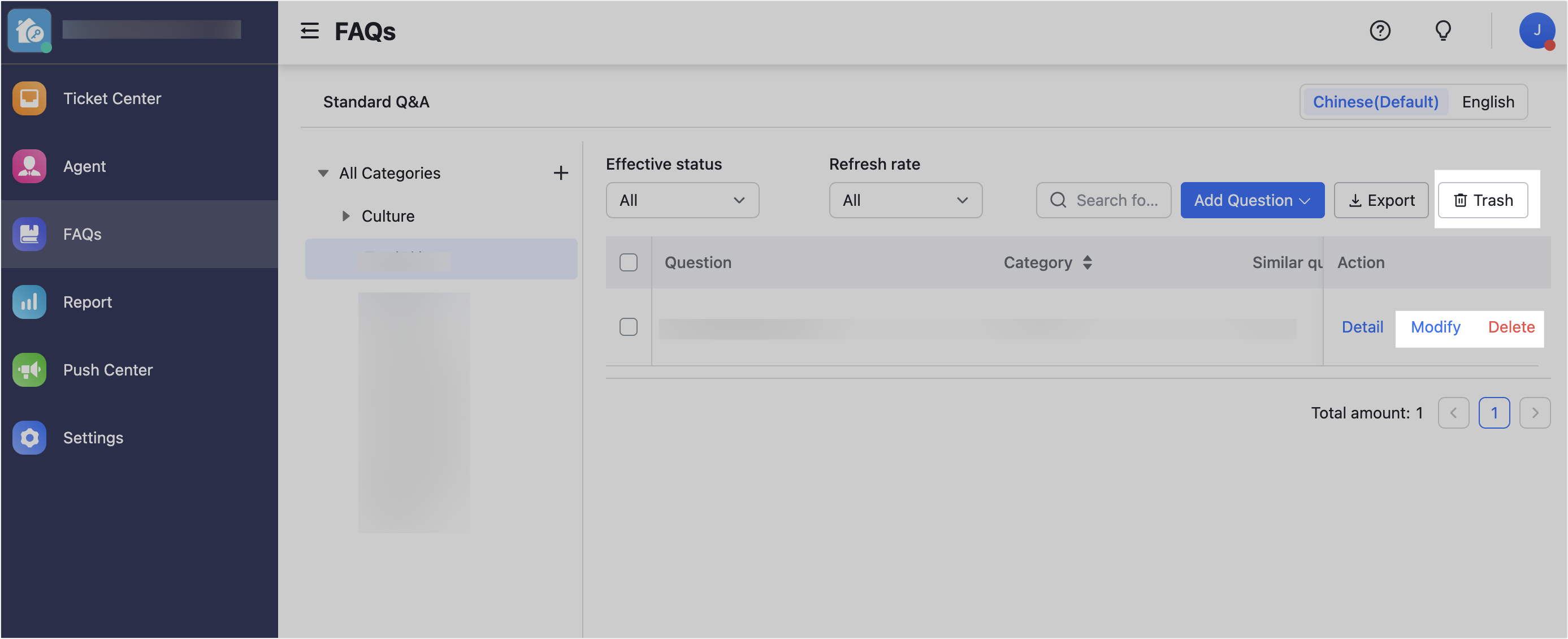The image size is (1568, 639).
Task: Click Modify for the question row
Action: pos(1435,327)
